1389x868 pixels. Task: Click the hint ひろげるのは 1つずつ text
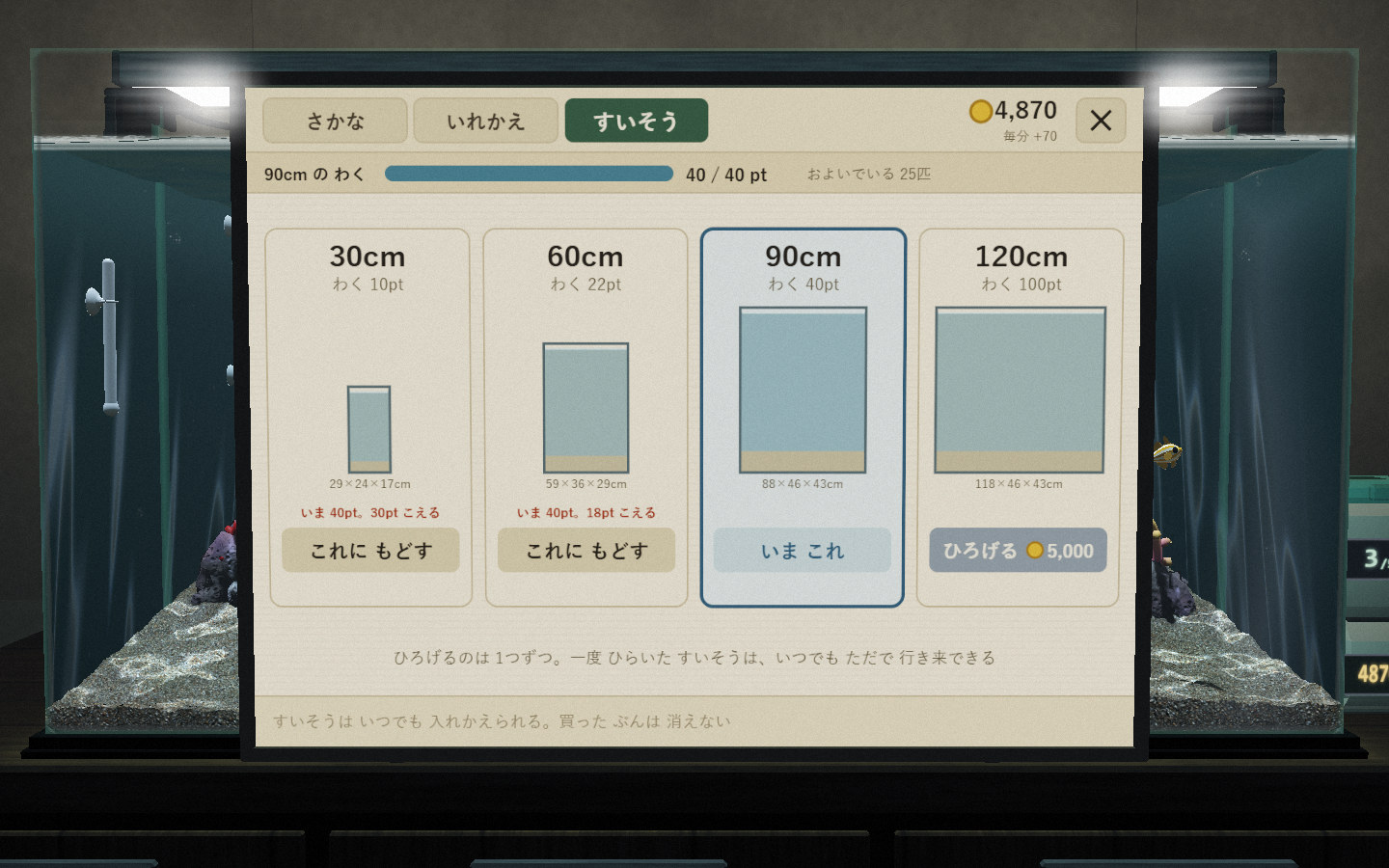click(694, 658)
